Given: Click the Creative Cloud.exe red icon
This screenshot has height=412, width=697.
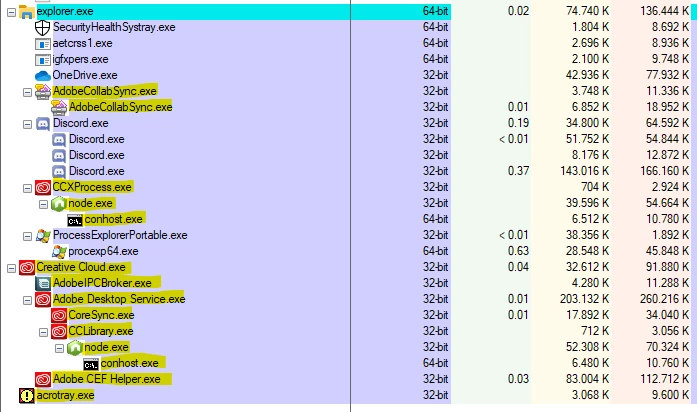Looking at the screenshot, I should pyautogui.click(x=27, y=268).
